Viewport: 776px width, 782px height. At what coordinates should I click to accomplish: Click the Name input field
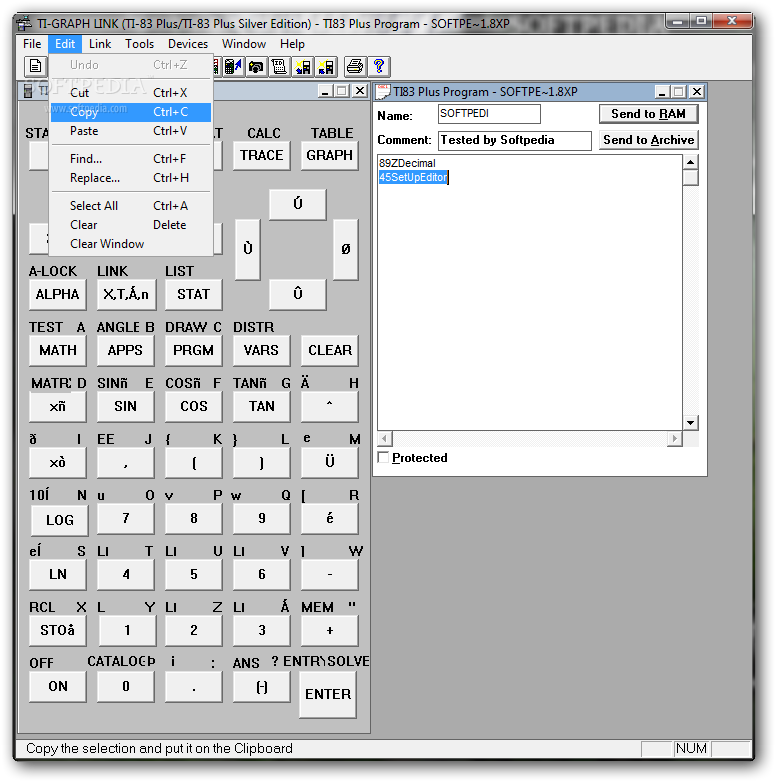489,114
